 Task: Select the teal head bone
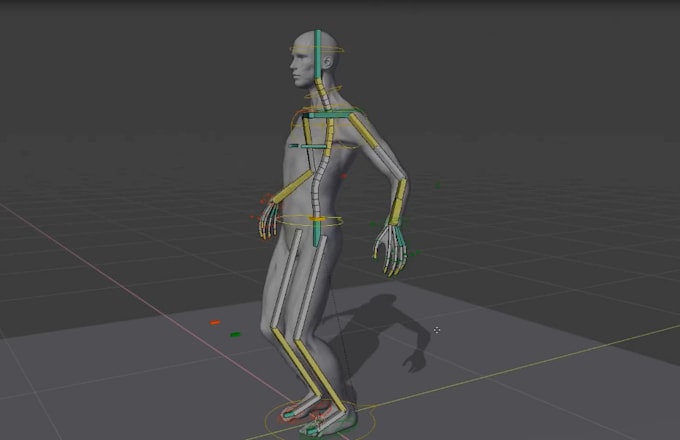coord(318,54)
